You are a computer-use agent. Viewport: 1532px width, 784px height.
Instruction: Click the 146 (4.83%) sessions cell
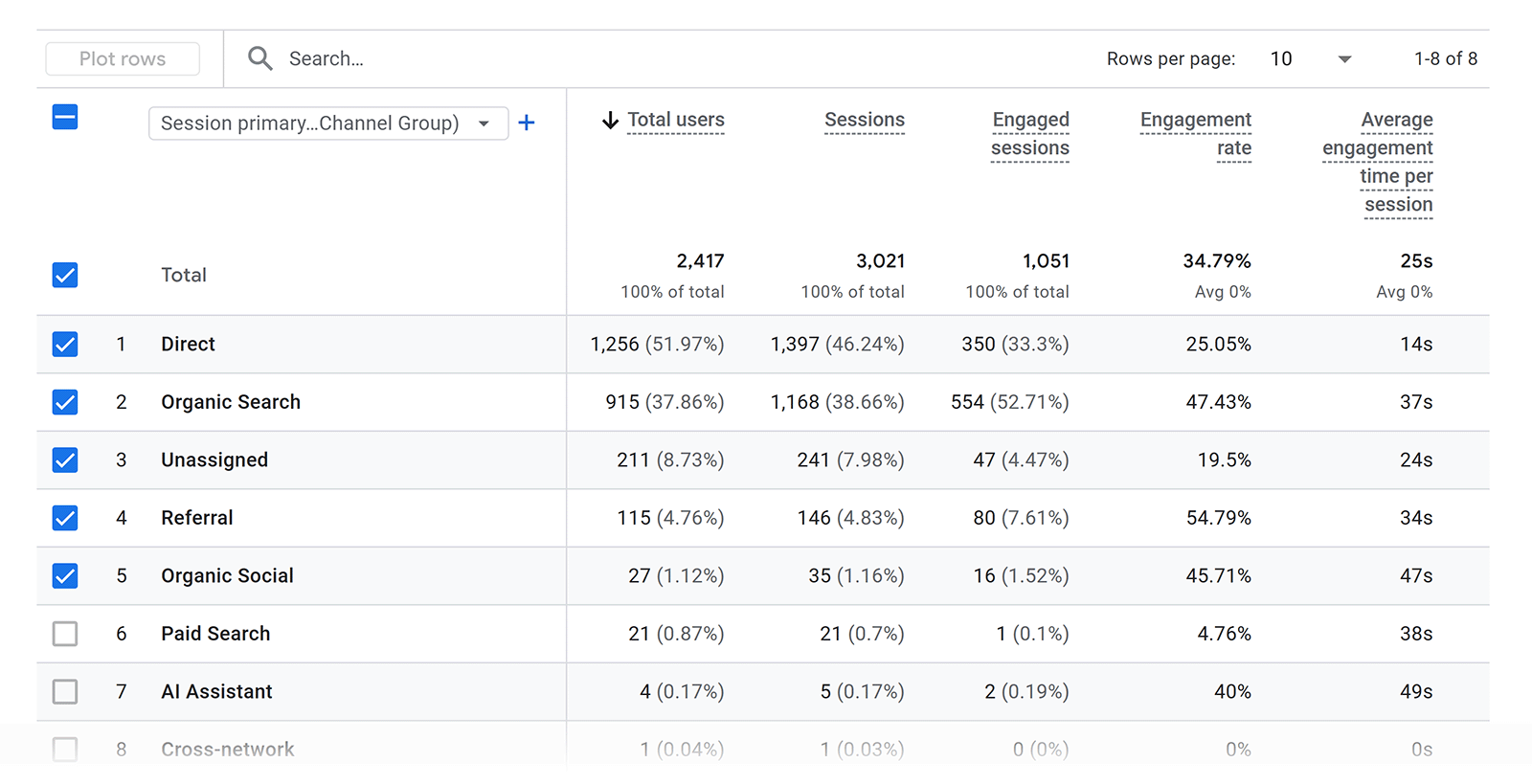point(850,518)
